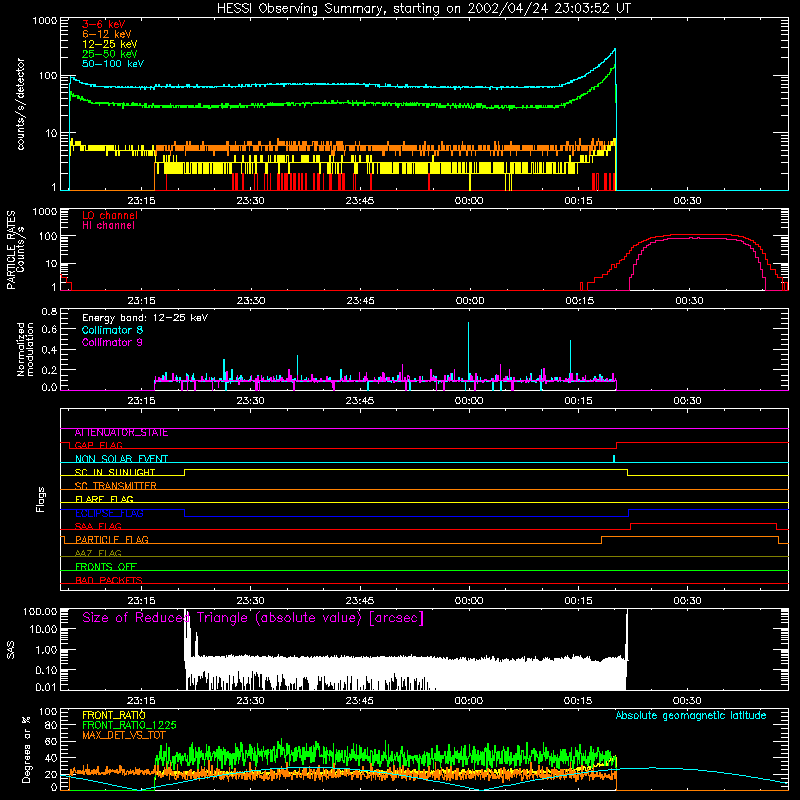Screen dimensions: 800x800
Task: Click the Normalized modulation axis label
Action: pyautogui.click(x=25, y=349)
